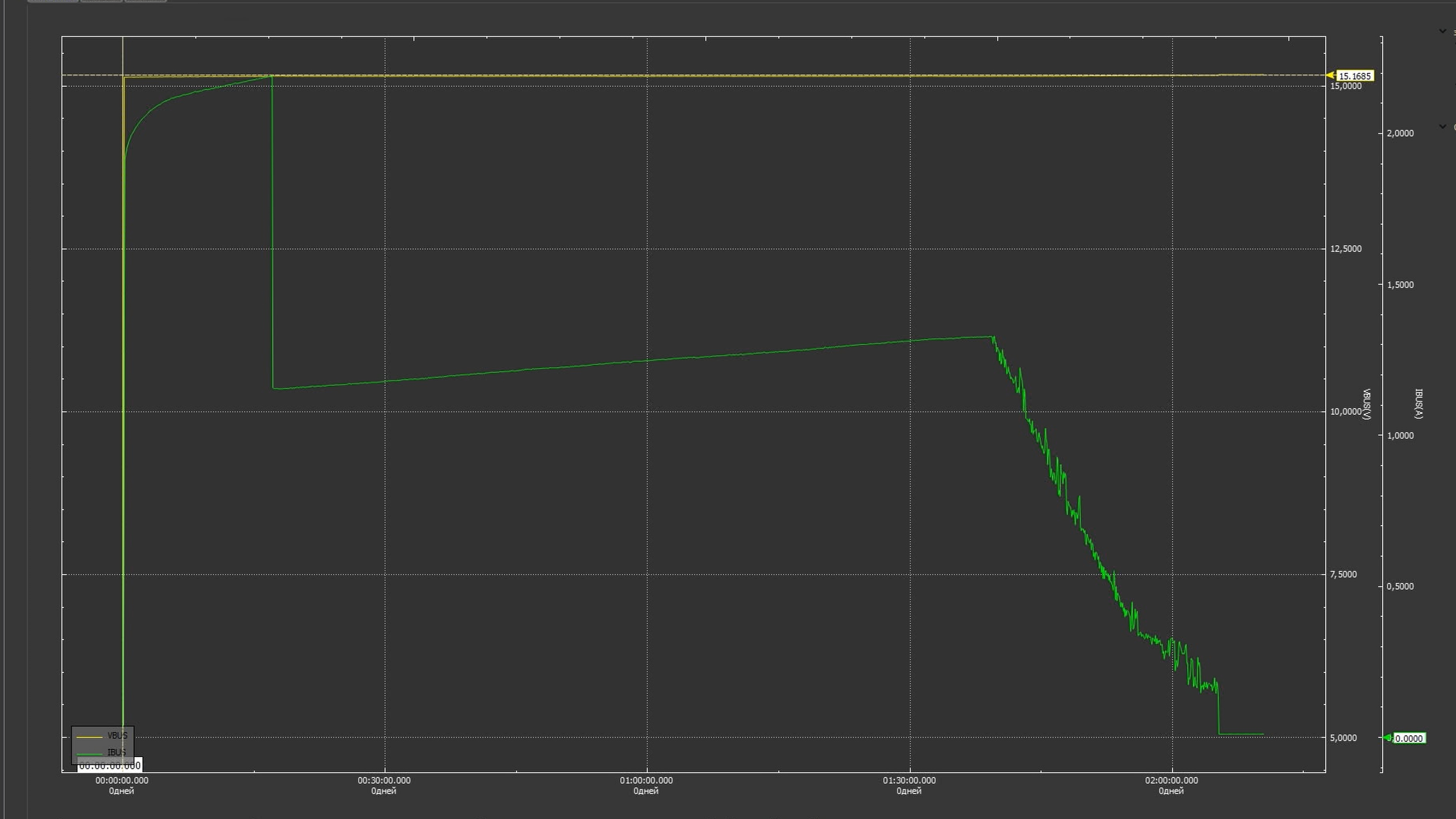This screenshot has width=1456, height=819.
Task: Select the IBUS legend entry
Action: pyautogui.click(x=116, y=752)
